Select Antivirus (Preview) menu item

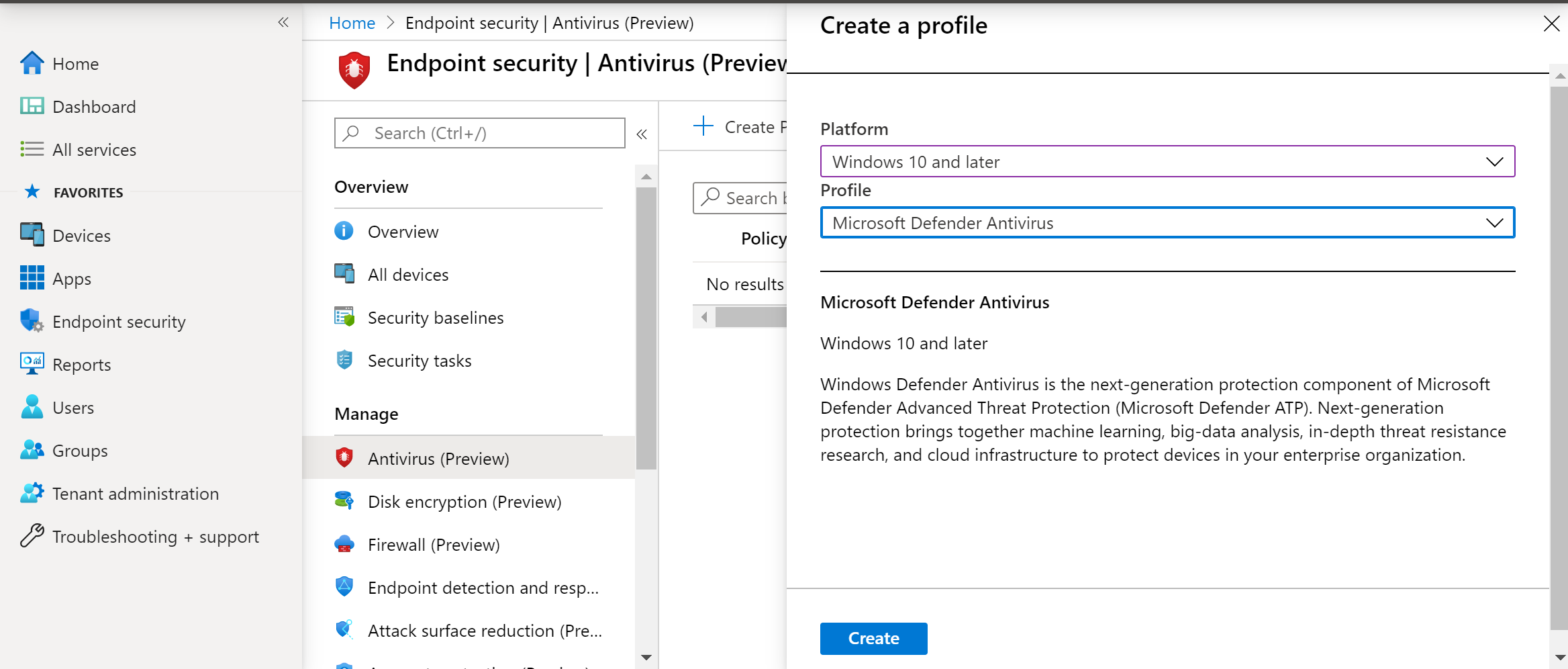[438, 459]
